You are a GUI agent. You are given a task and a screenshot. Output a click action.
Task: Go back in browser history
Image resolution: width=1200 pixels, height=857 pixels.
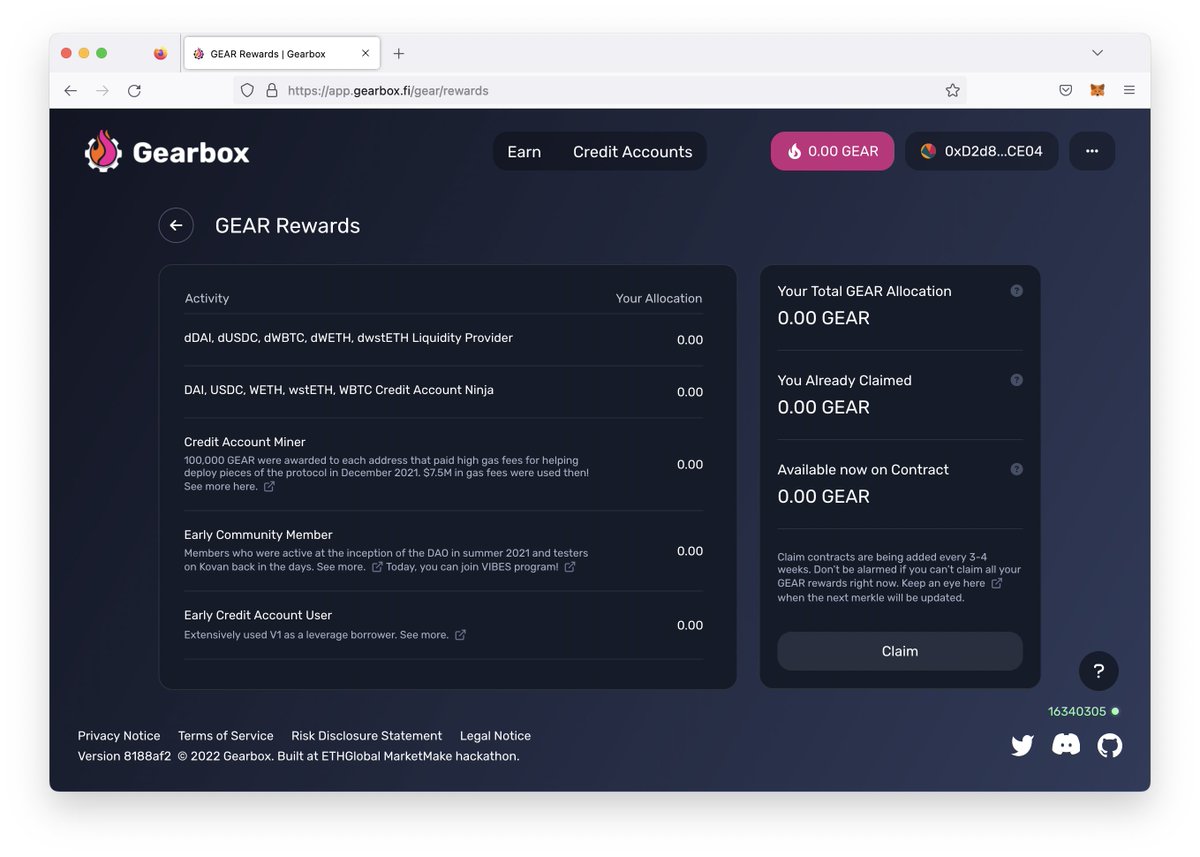pyautogui.click(x=70, y=90)
